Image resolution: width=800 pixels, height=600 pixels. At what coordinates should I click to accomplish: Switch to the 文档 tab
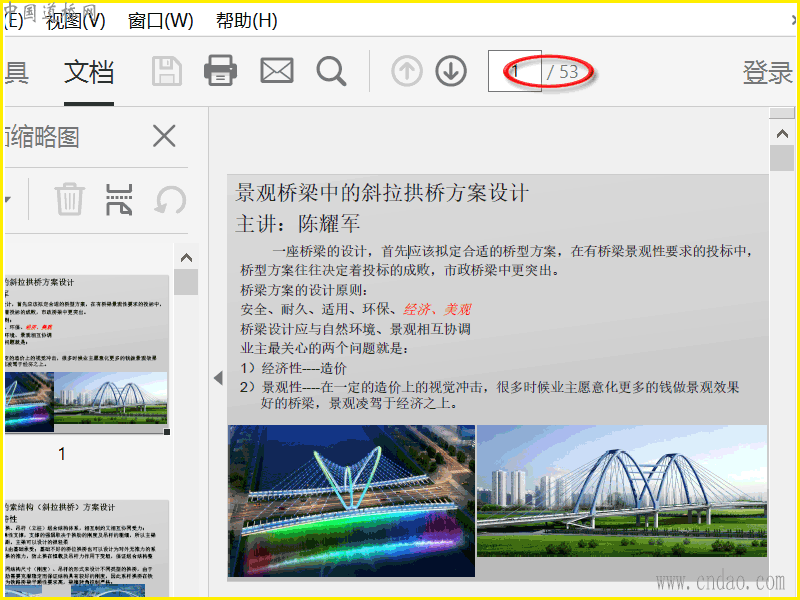tap(89, 71)
